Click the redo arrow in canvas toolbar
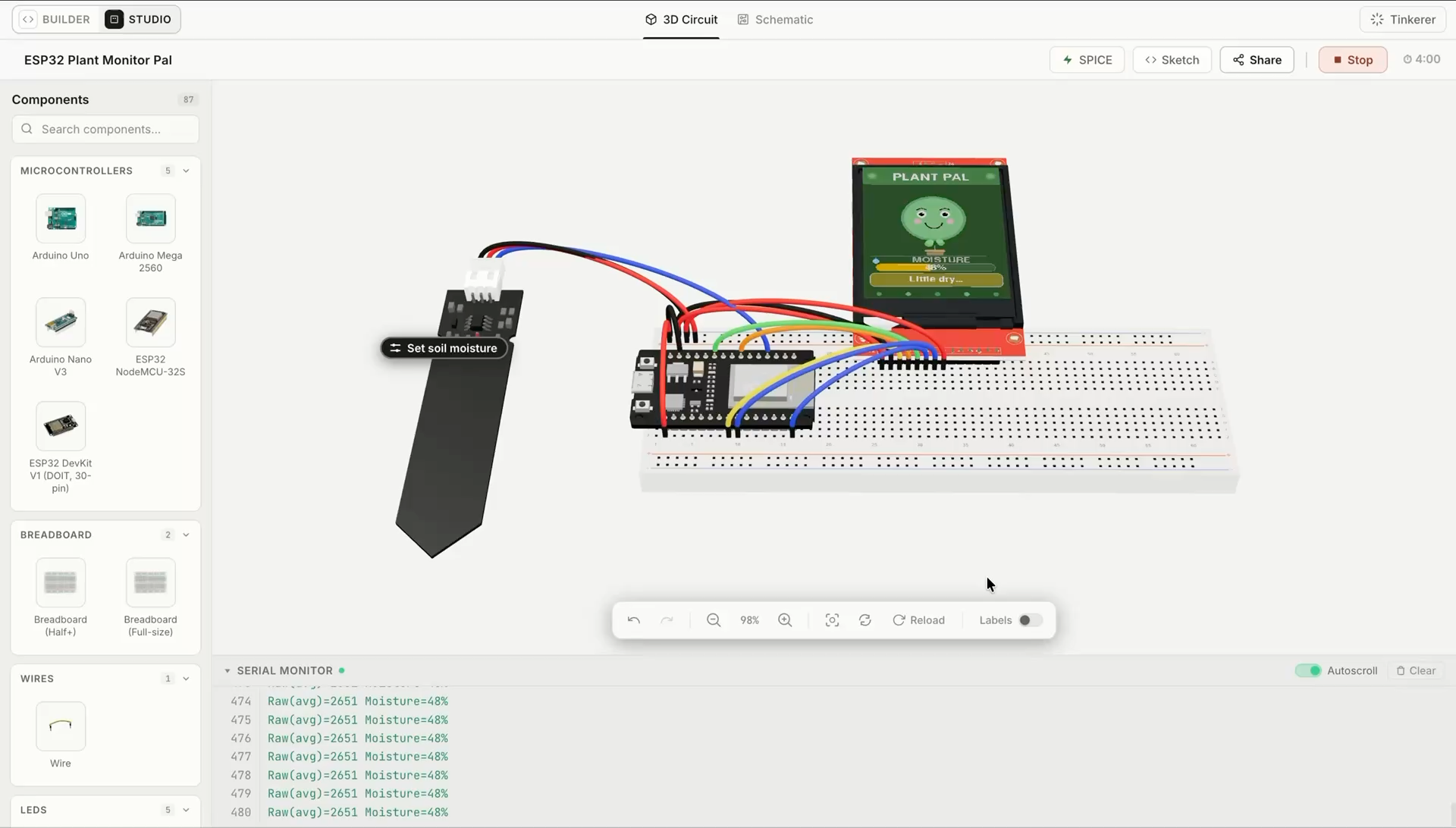This screenshot has width=1456, height=828. [667, 620]
